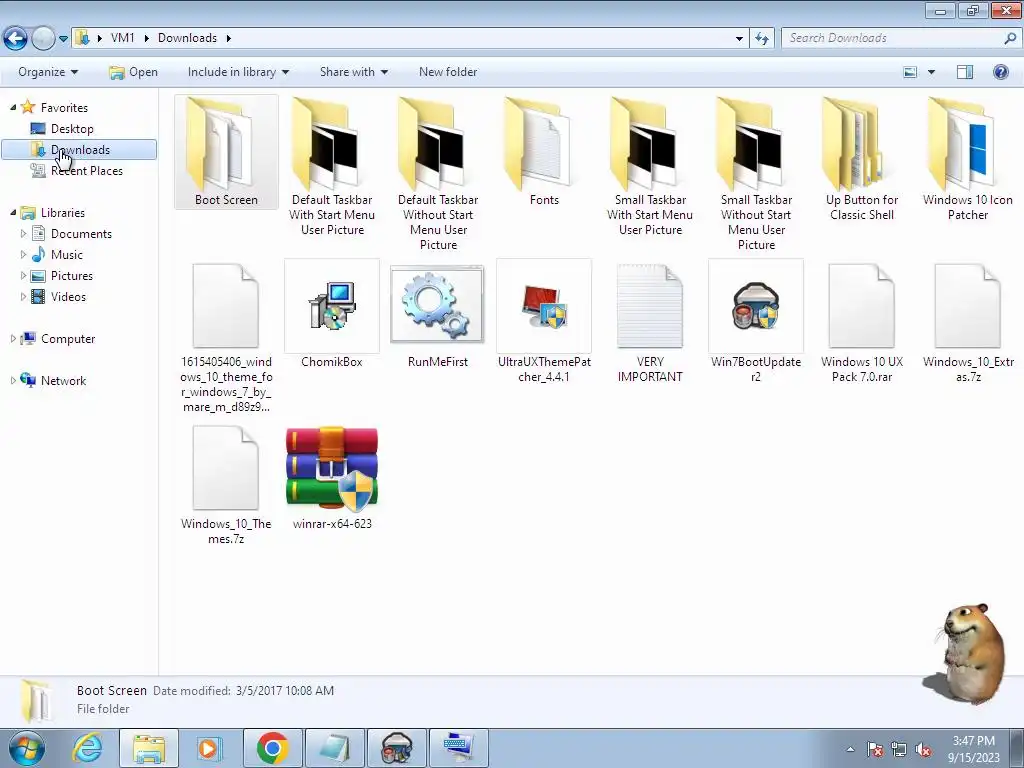1024x768 pixels.
Task: Click the muted volume tray icon
Action: click(x=923, y=750)
